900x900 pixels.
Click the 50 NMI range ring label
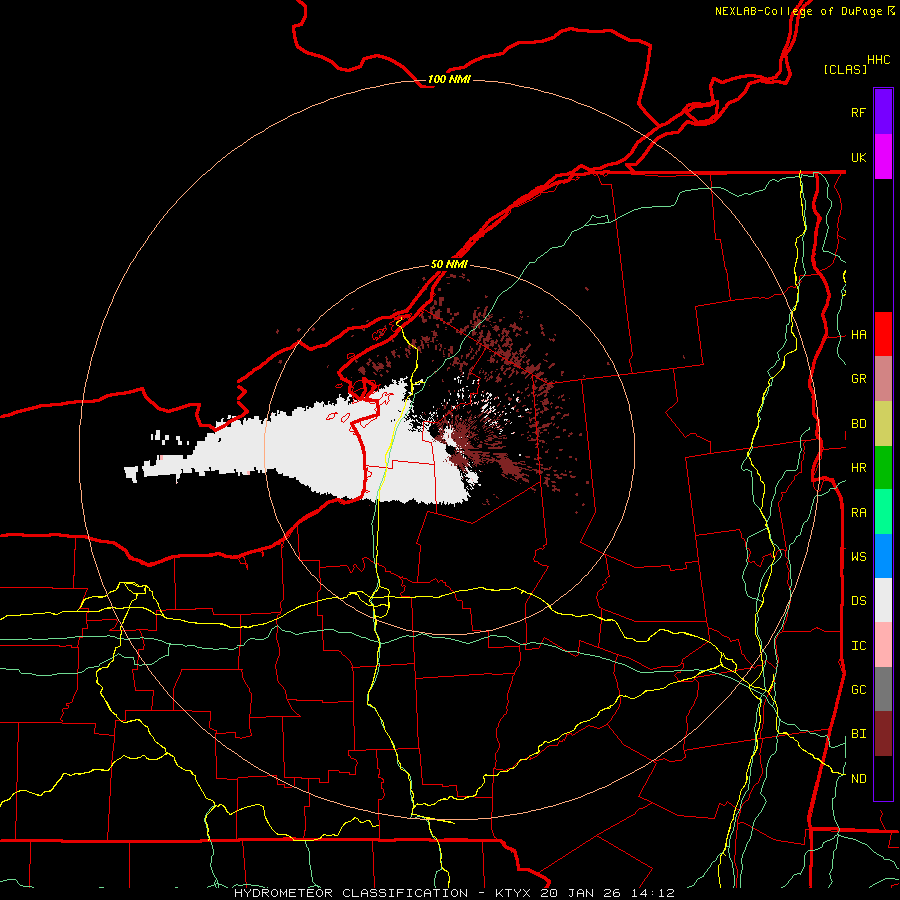tap(449, 264)
